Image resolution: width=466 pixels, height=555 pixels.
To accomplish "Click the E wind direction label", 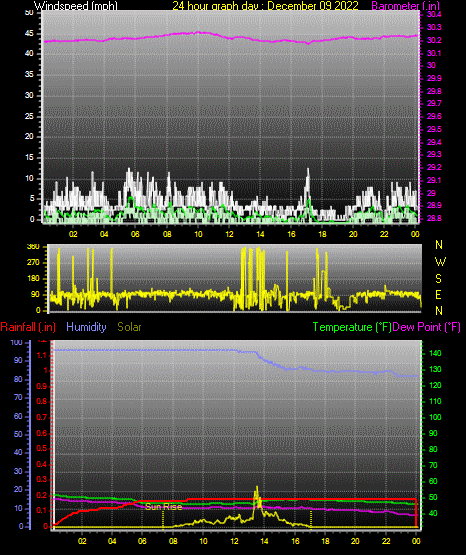I will [x=438, y=294].
